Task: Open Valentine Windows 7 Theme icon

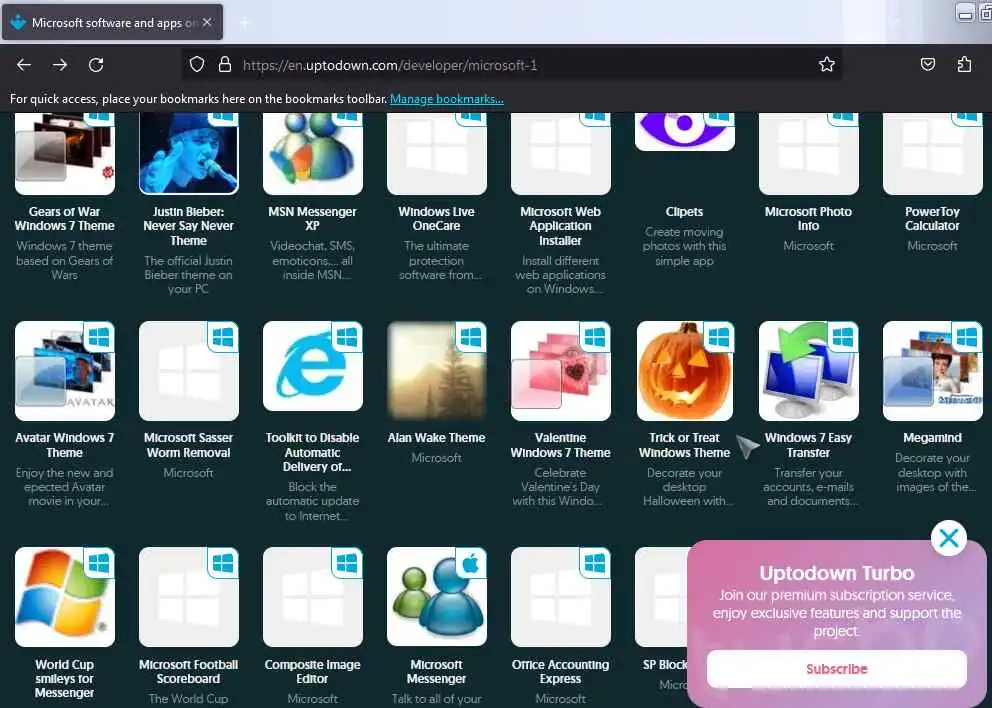Action: click(x=561, y=371)
